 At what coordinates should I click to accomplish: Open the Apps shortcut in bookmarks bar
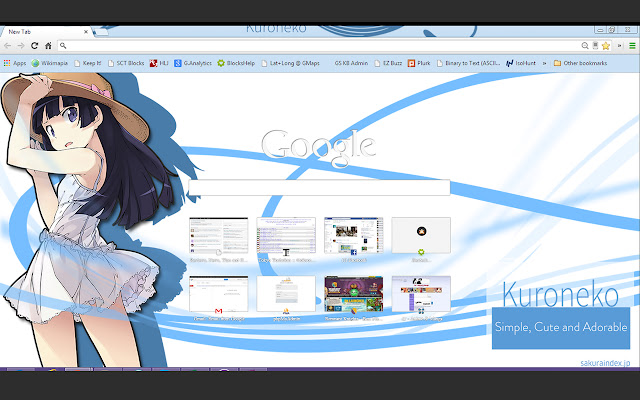point(15,63)
